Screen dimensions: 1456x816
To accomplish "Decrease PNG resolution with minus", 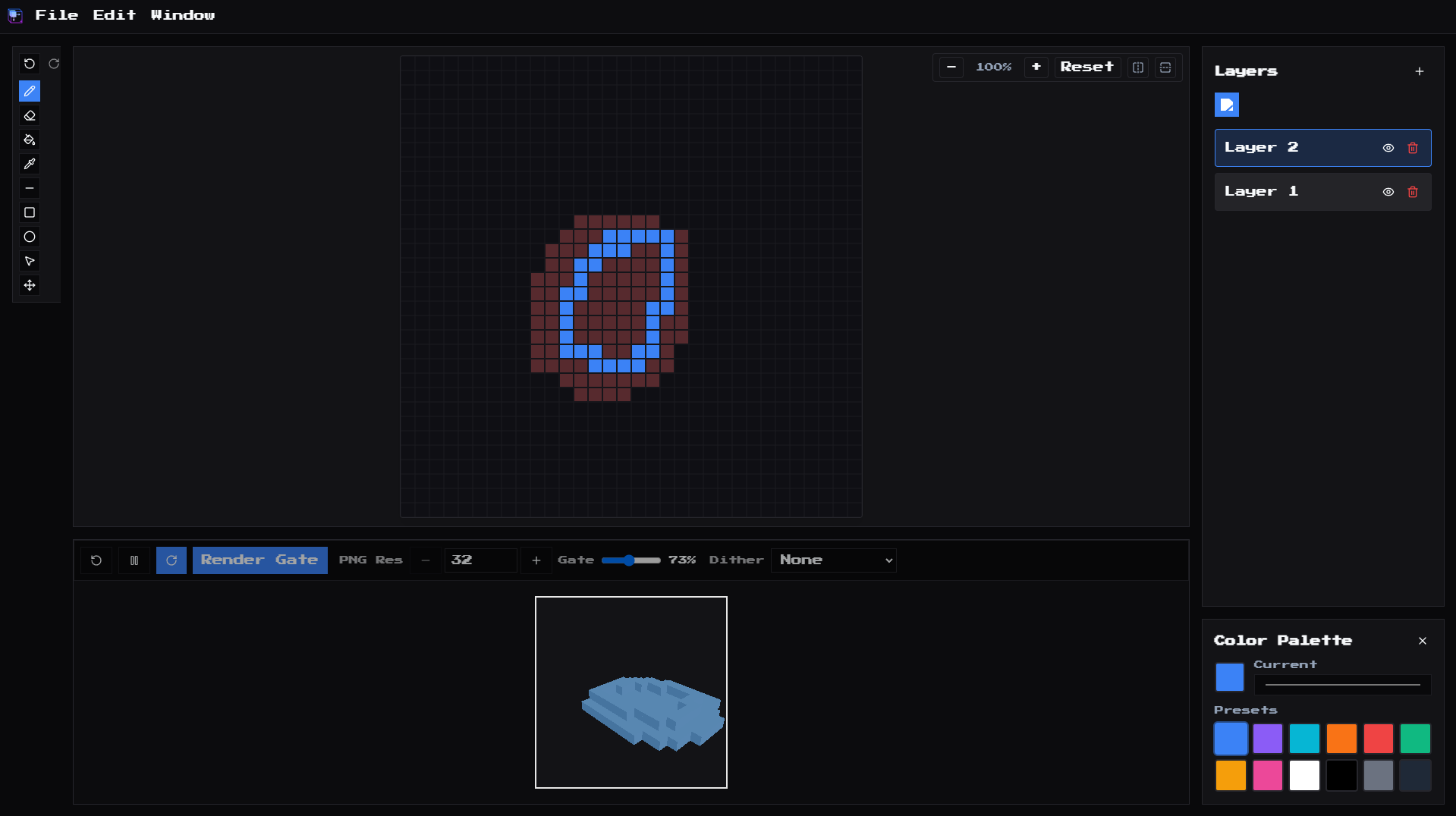I will [426, 560].
